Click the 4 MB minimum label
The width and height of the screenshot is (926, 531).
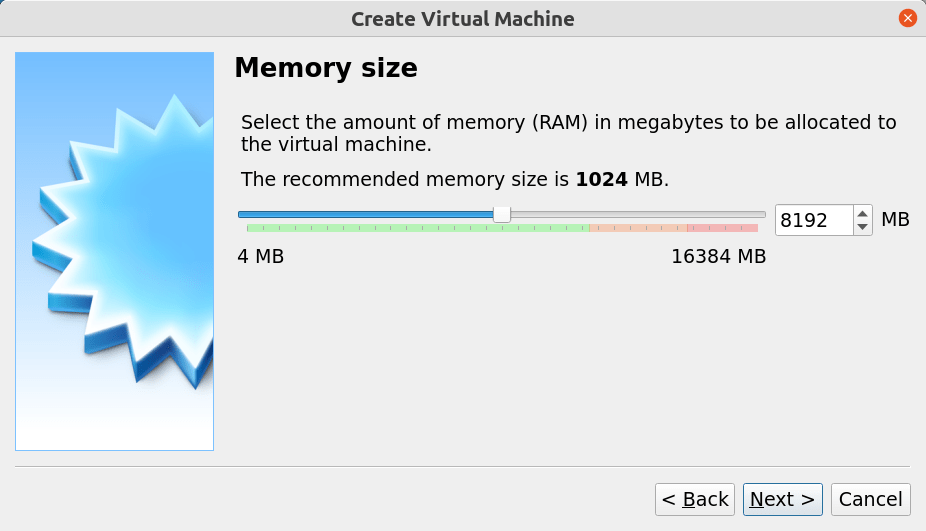coord(261,257)
